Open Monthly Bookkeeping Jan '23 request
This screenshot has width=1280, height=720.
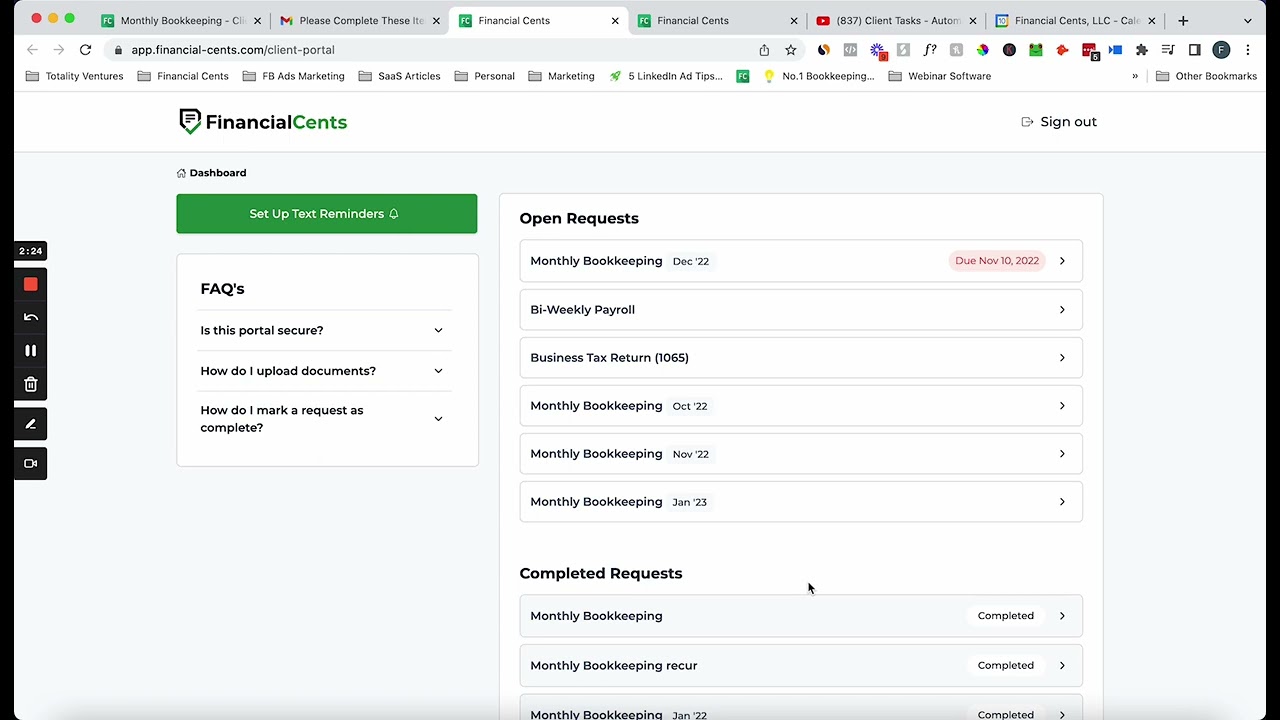(x=801, y=502)
